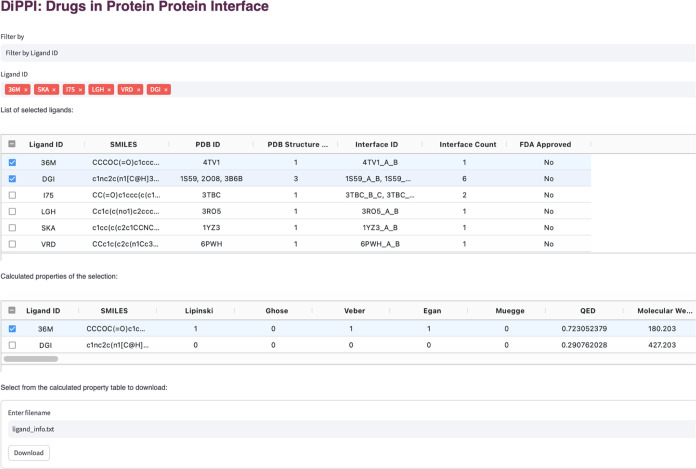Sort by FDA Approved column header

545,145
